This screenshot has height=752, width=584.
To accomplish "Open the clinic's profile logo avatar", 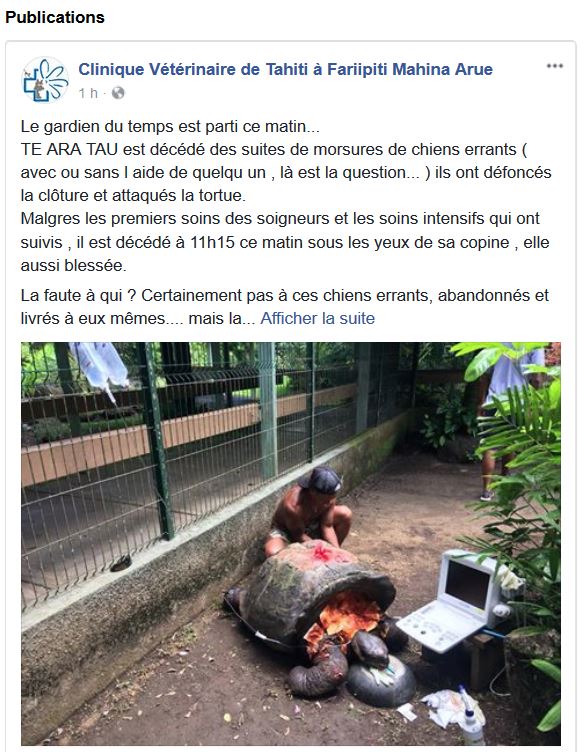I will [45, 80].
